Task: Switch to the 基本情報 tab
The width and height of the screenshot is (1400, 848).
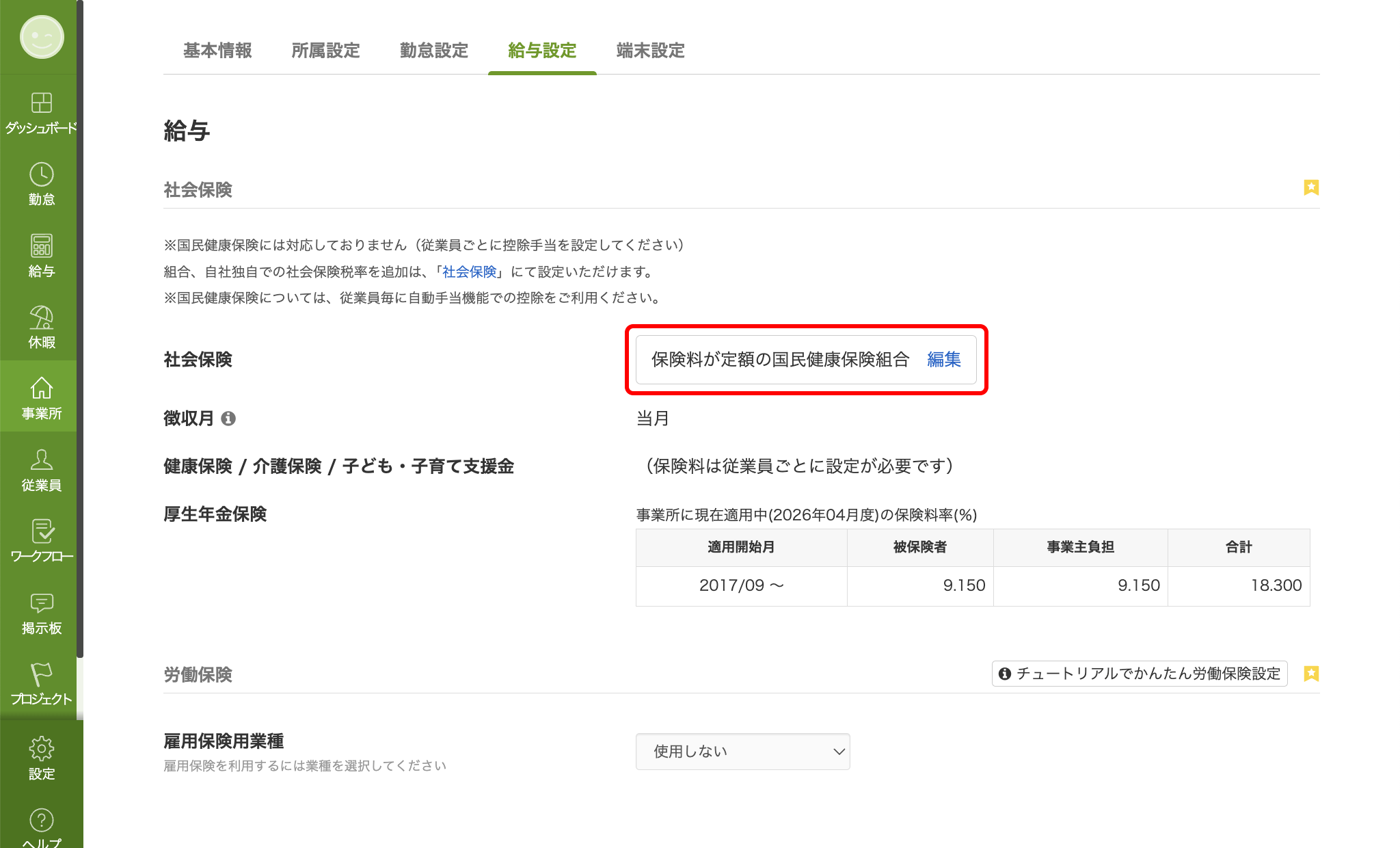Action: click(x=217, y=51)
